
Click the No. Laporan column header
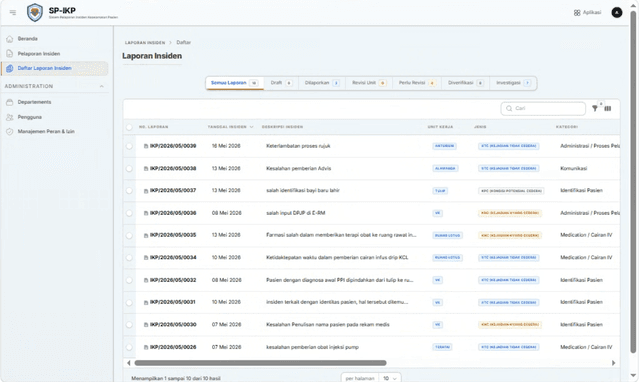click(153, 127)
